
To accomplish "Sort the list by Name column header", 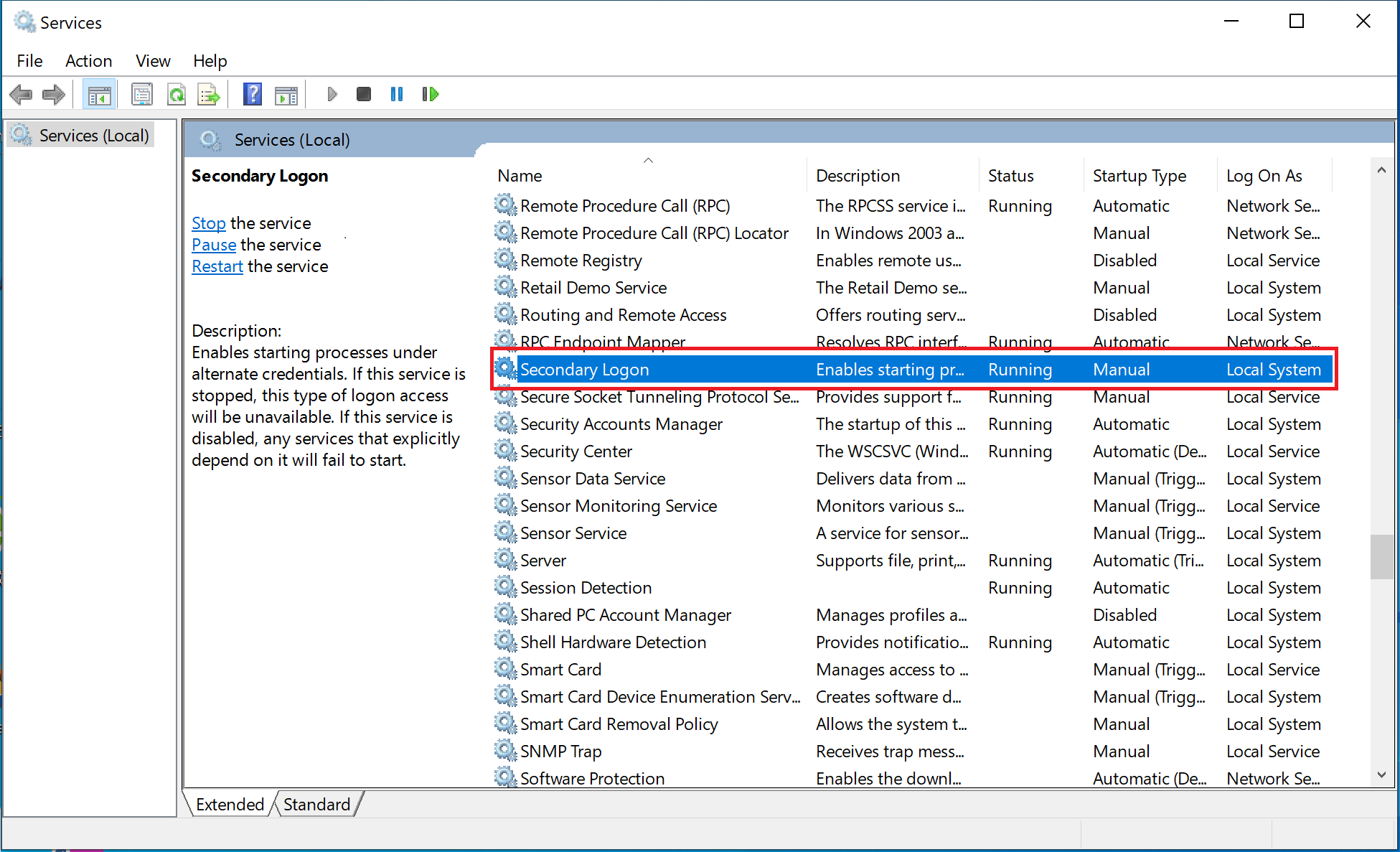I will coord(520,176).
